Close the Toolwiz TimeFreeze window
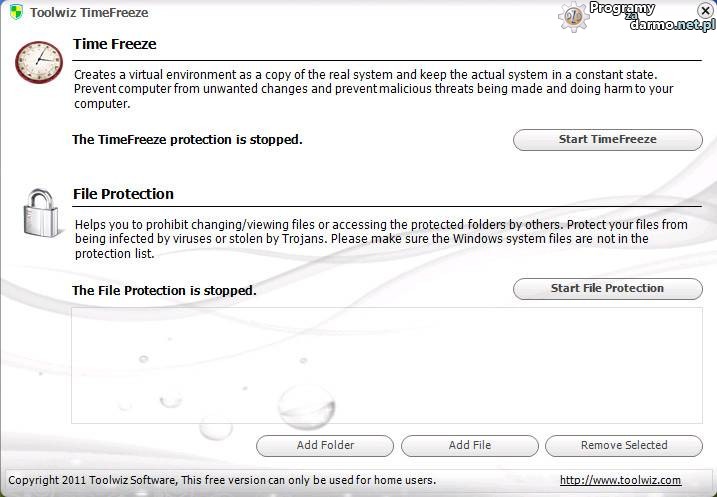717x497 pixels. point(705,11)
